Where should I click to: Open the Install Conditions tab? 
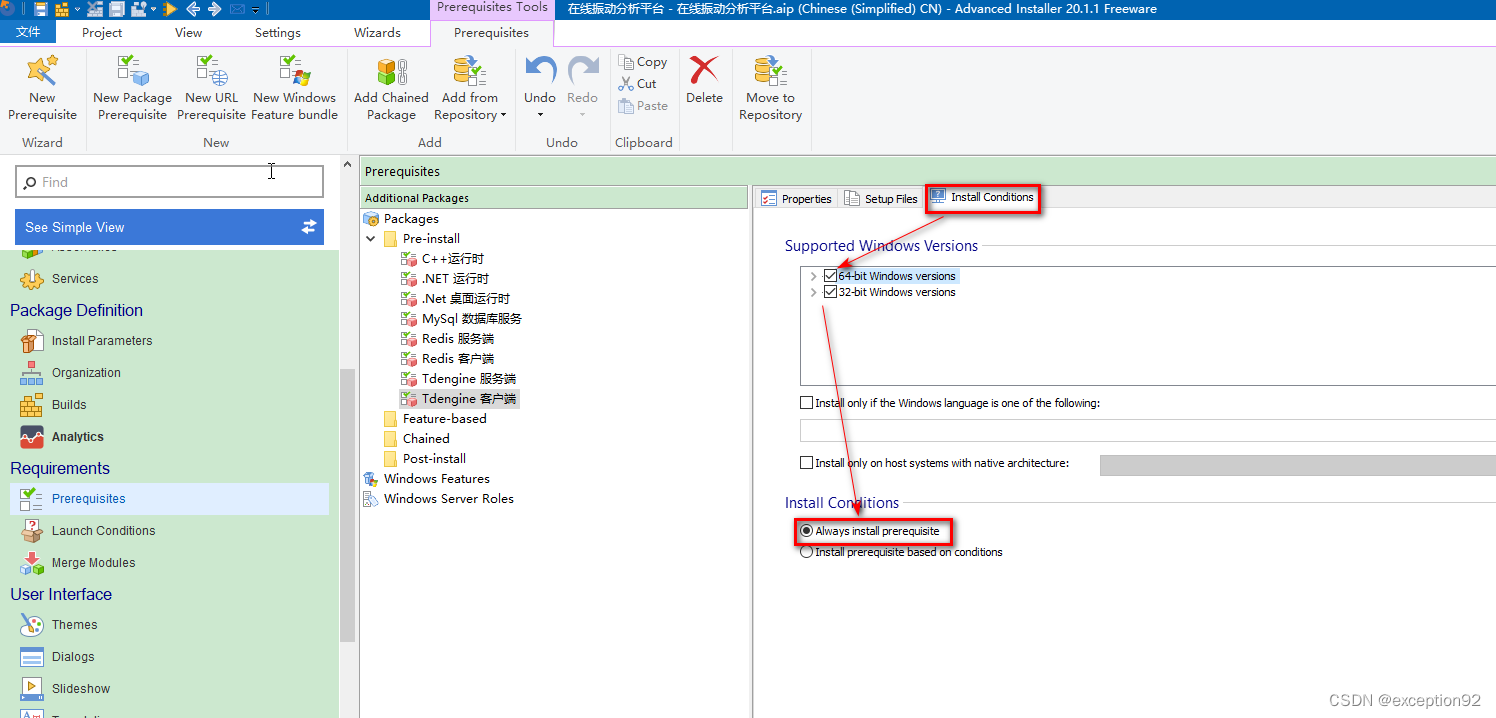click(982, 197)
